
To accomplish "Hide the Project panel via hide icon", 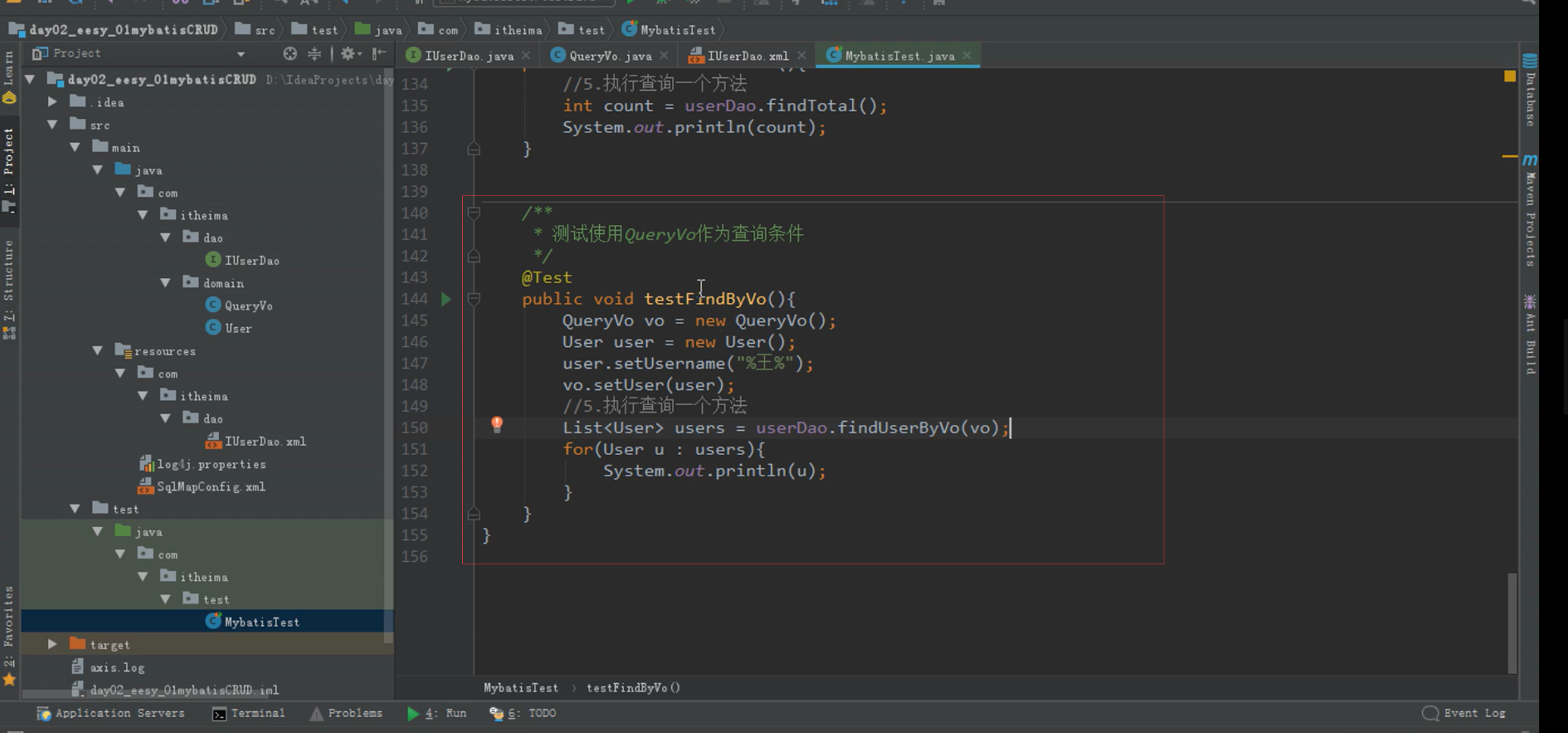I will pos(379,54).
